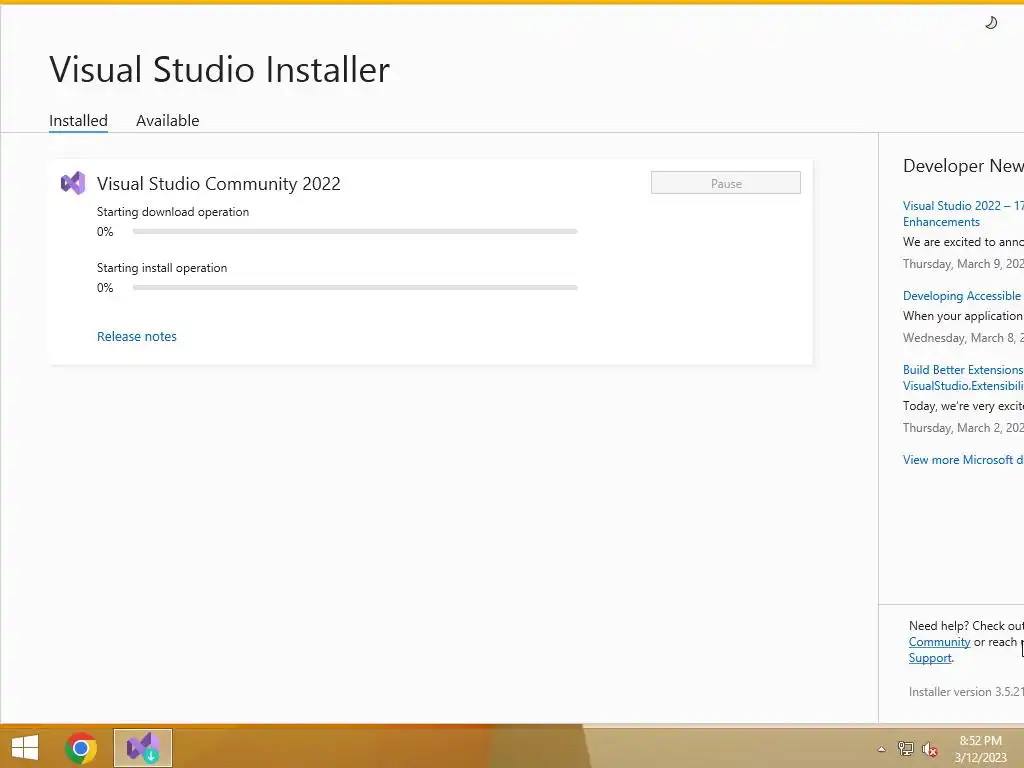The image size is (1024, 768).
Task: Click the 'Wednesday, March 8' news date
Action: (x=963, y=338)
